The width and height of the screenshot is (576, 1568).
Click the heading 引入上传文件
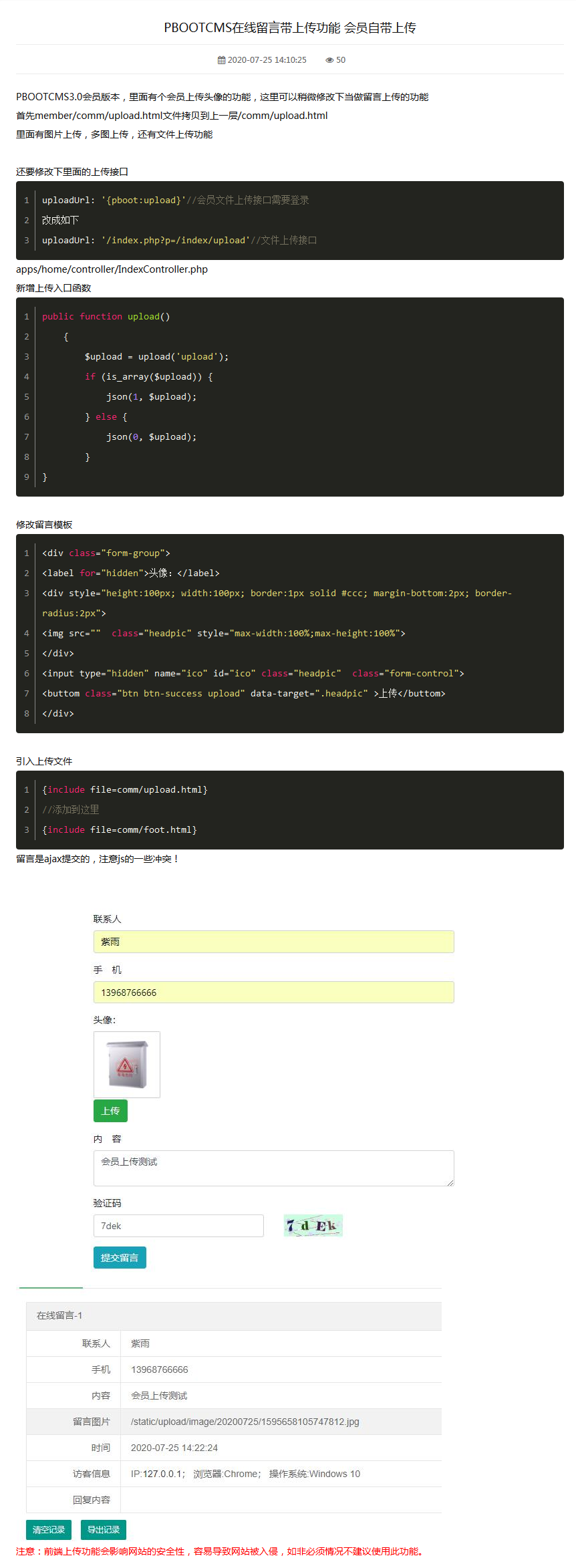click(x=44, y=761)
